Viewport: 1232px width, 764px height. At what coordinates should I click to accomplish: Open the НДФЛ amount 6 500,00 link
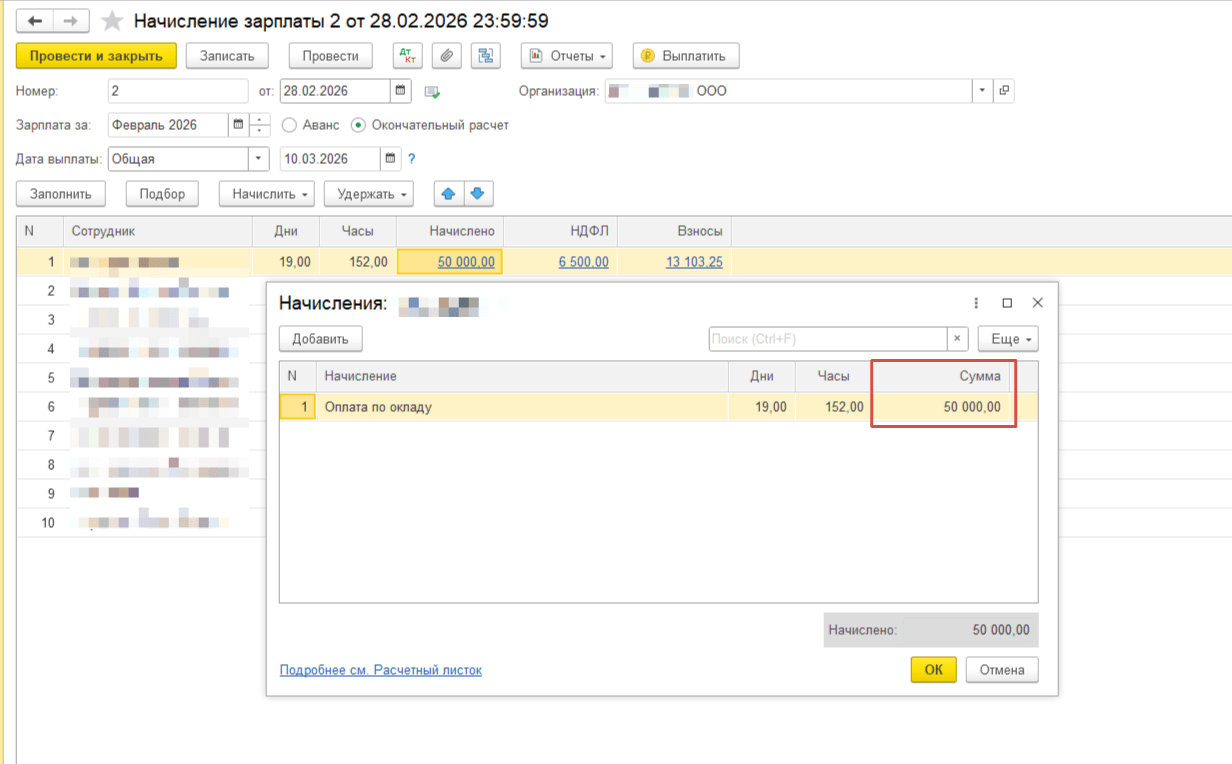(x=582, y=262)
